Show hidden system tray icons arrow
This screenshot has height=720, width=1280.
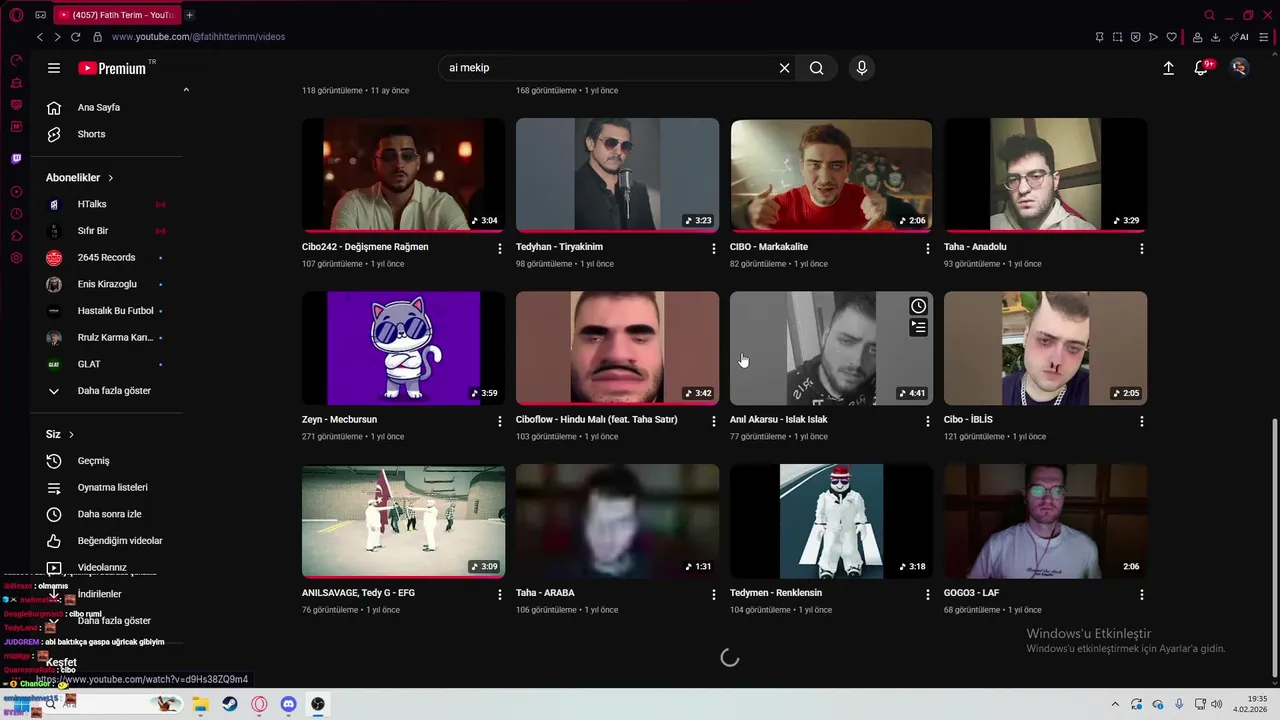(x=1115, y=704)
